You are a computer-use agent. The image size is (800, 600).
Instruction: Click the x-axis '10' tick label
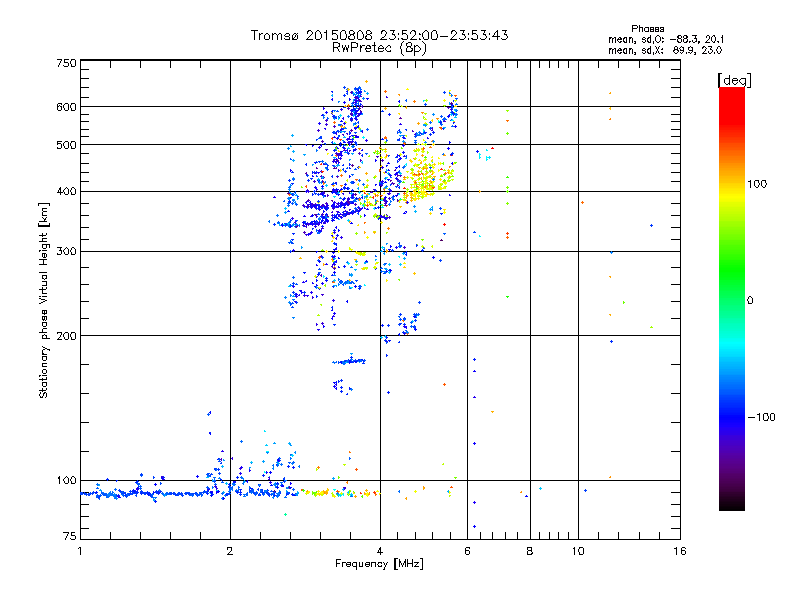click(x=578, y=551)
